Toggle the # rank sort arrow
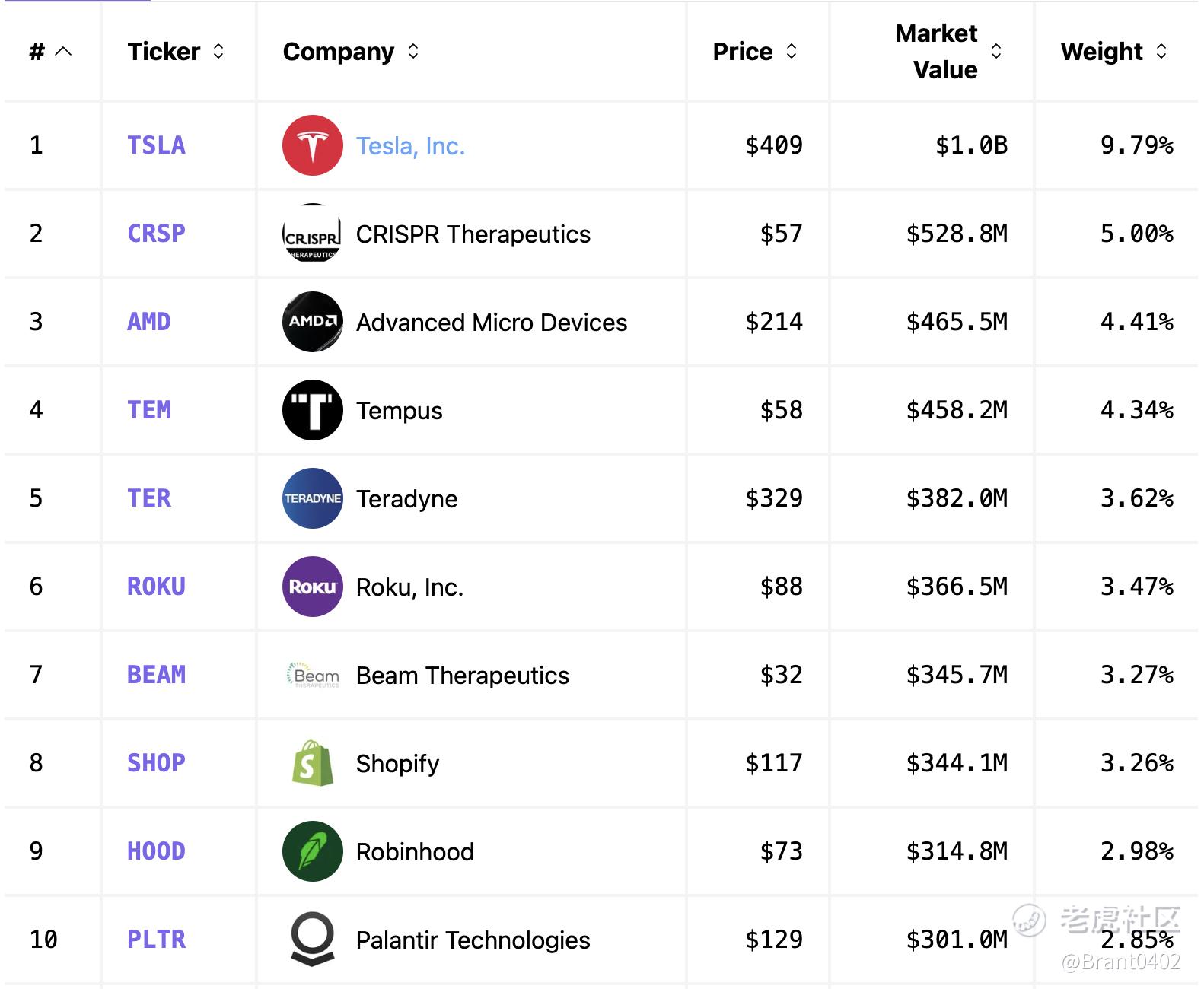 pyautogui.click(x=64, y=51)
